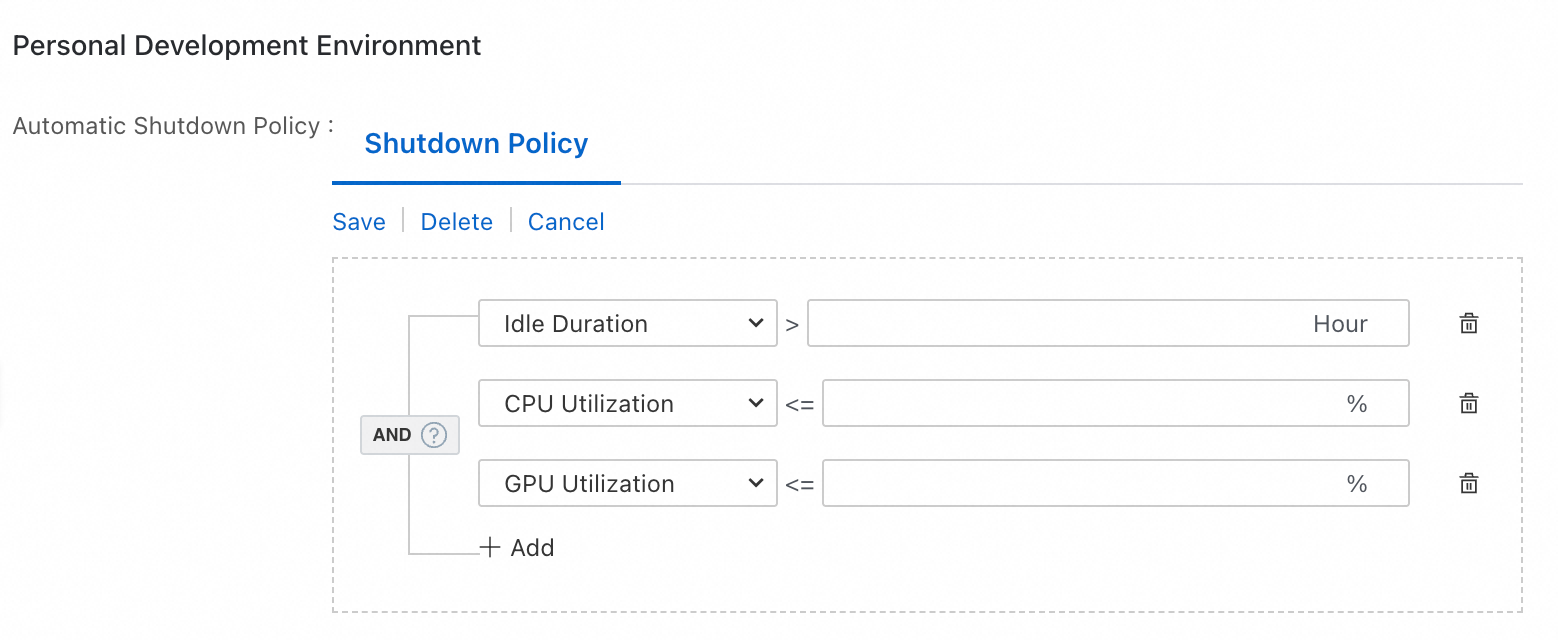Click the Delete policy link
This screenshot has width=1558, height=640.
(457, 222)
